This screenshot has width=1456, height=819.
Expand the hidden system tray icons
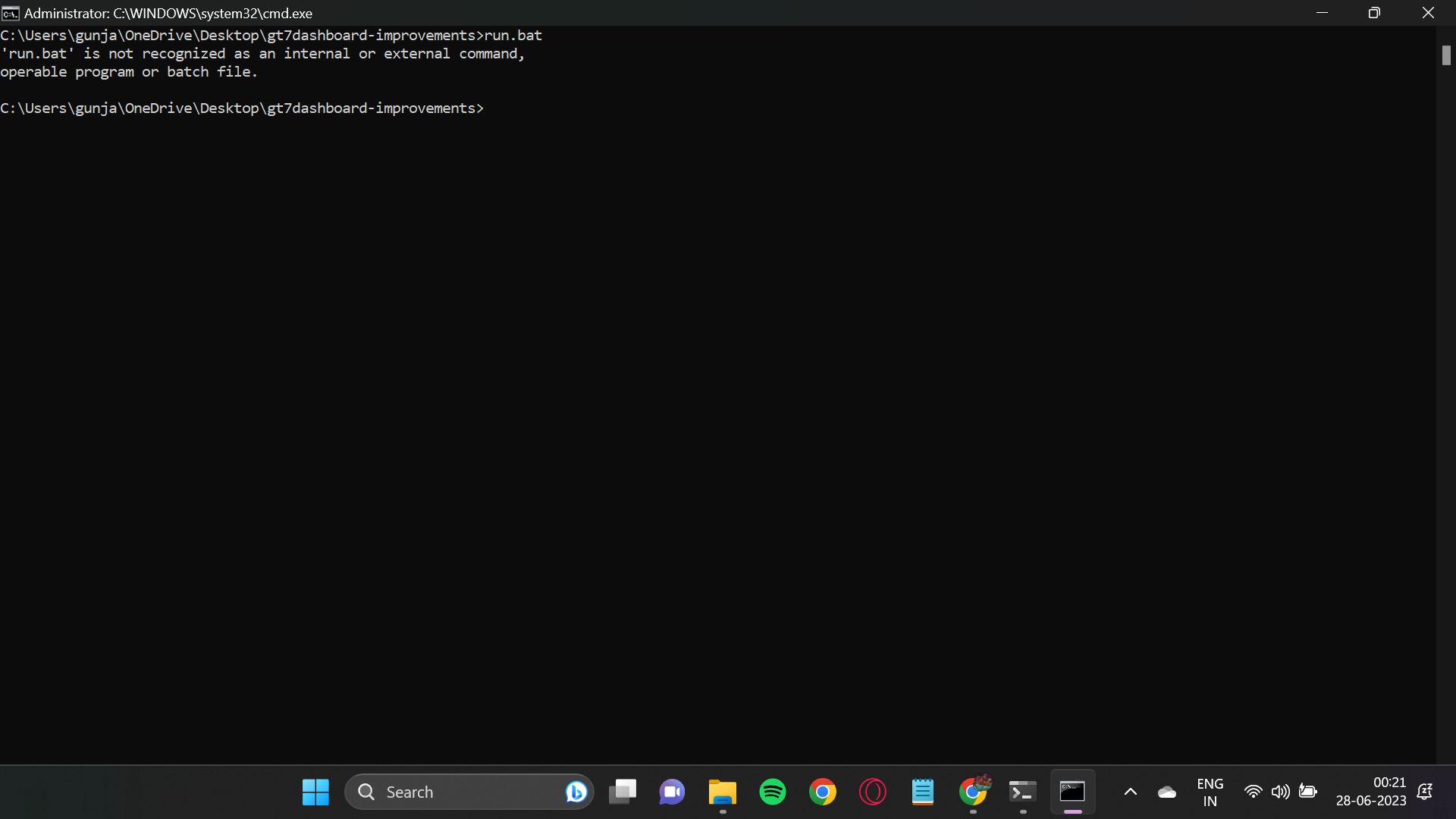pos(1130,791)
